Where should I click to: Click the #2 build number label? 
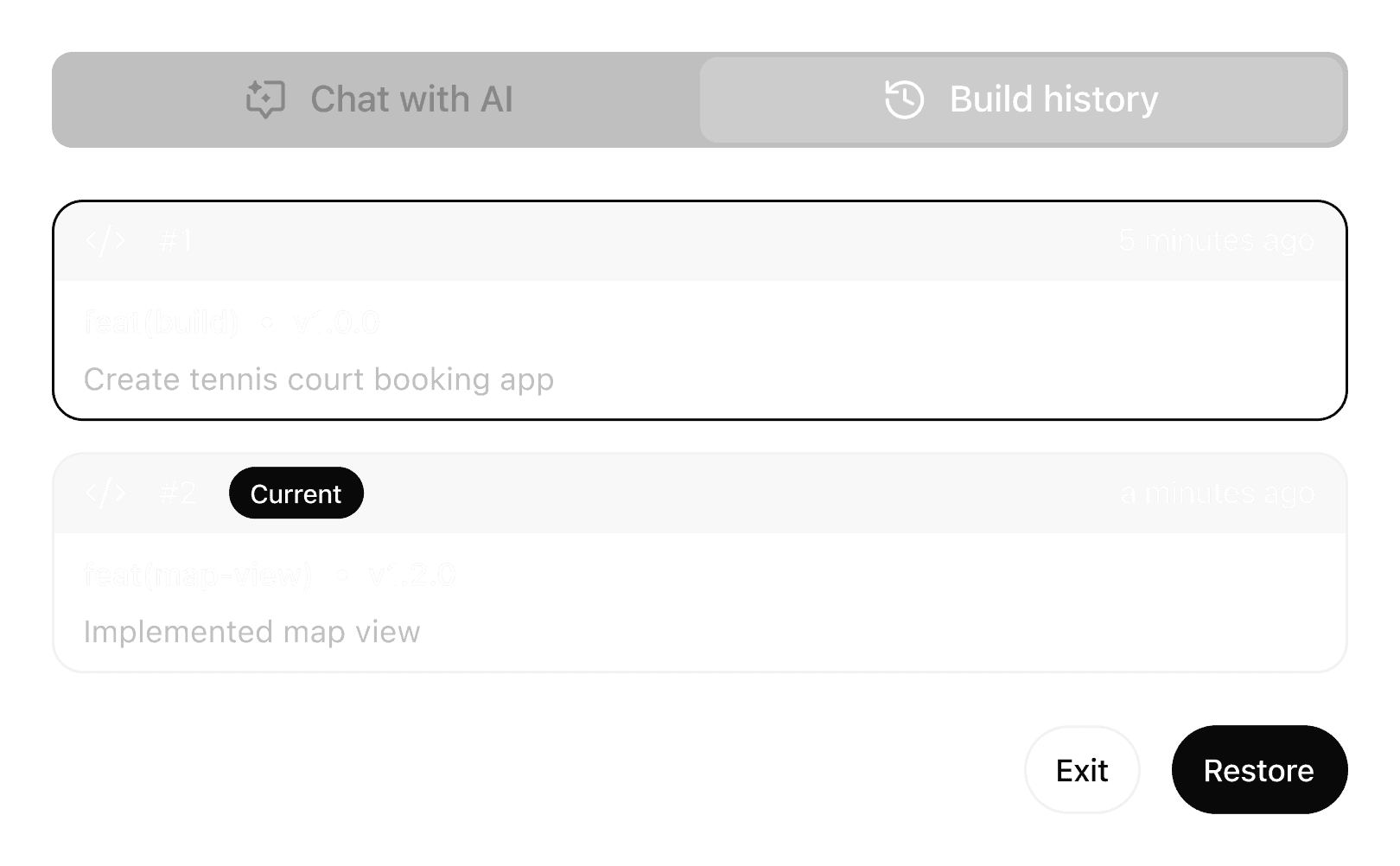tap(179, 493)
